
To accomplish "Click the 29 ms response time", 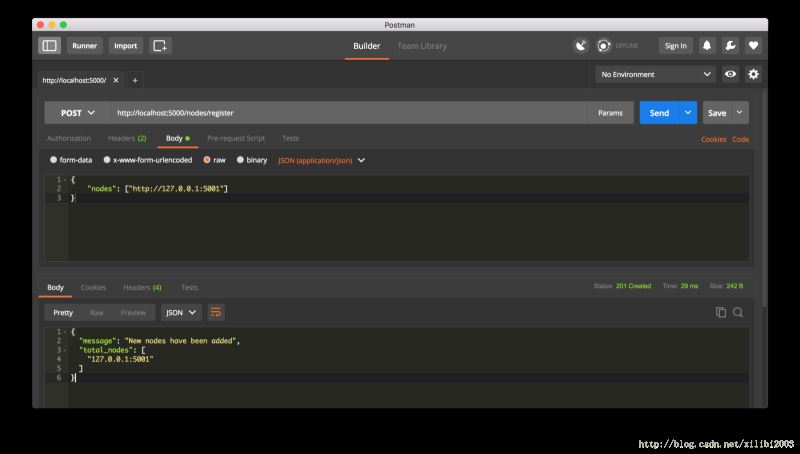I will [689, 286].
